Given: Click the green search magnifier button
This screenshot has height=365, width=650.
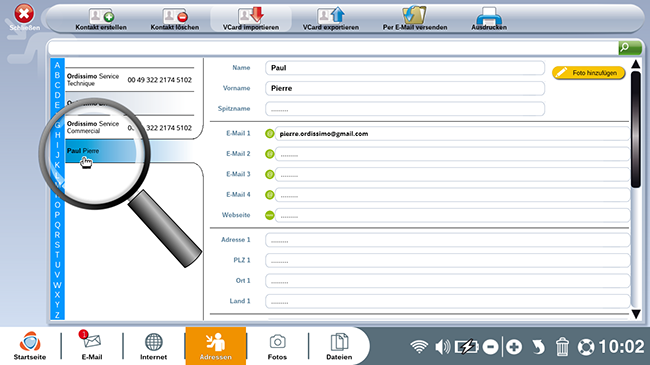Looking at the screenshot, I should (x=630, y=48).
